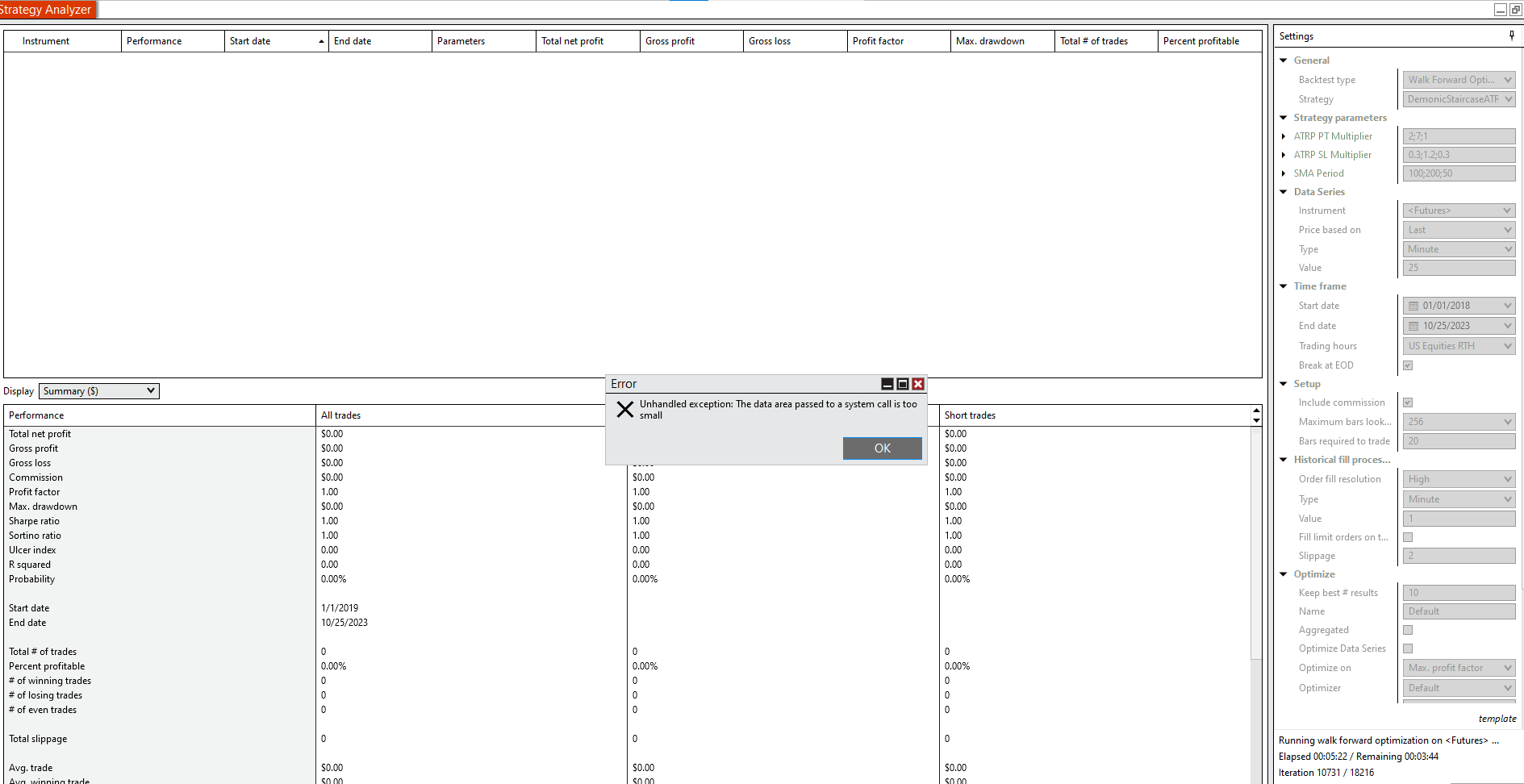Click the ATRP PT Multiplier value field 2;7;1
The image size is (1524, 784).
click(x=1459, y=136)
